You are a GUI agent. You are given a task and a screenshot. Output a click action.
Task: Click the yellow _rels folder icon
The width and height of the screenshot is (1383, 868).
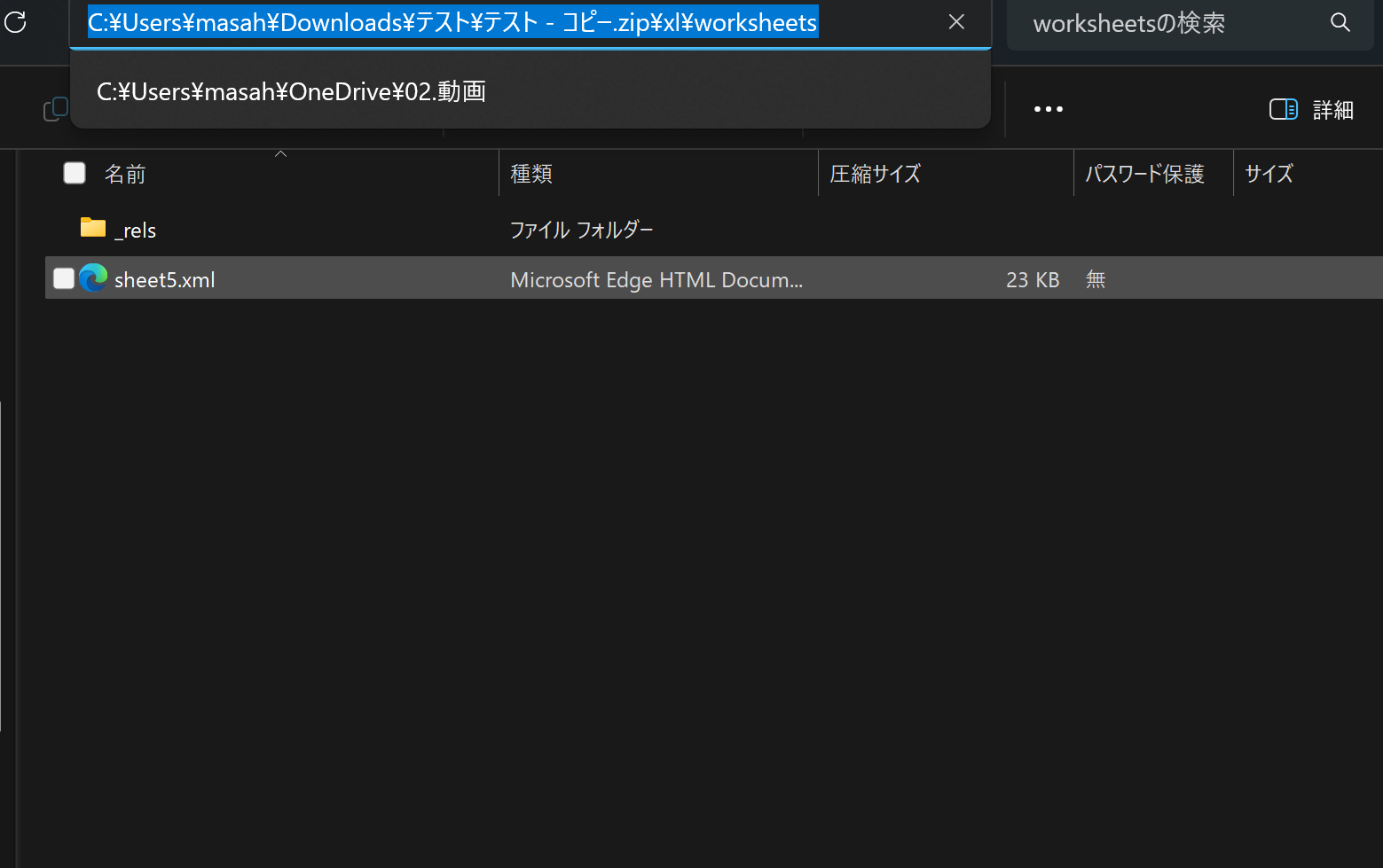[x=93, y=228]
